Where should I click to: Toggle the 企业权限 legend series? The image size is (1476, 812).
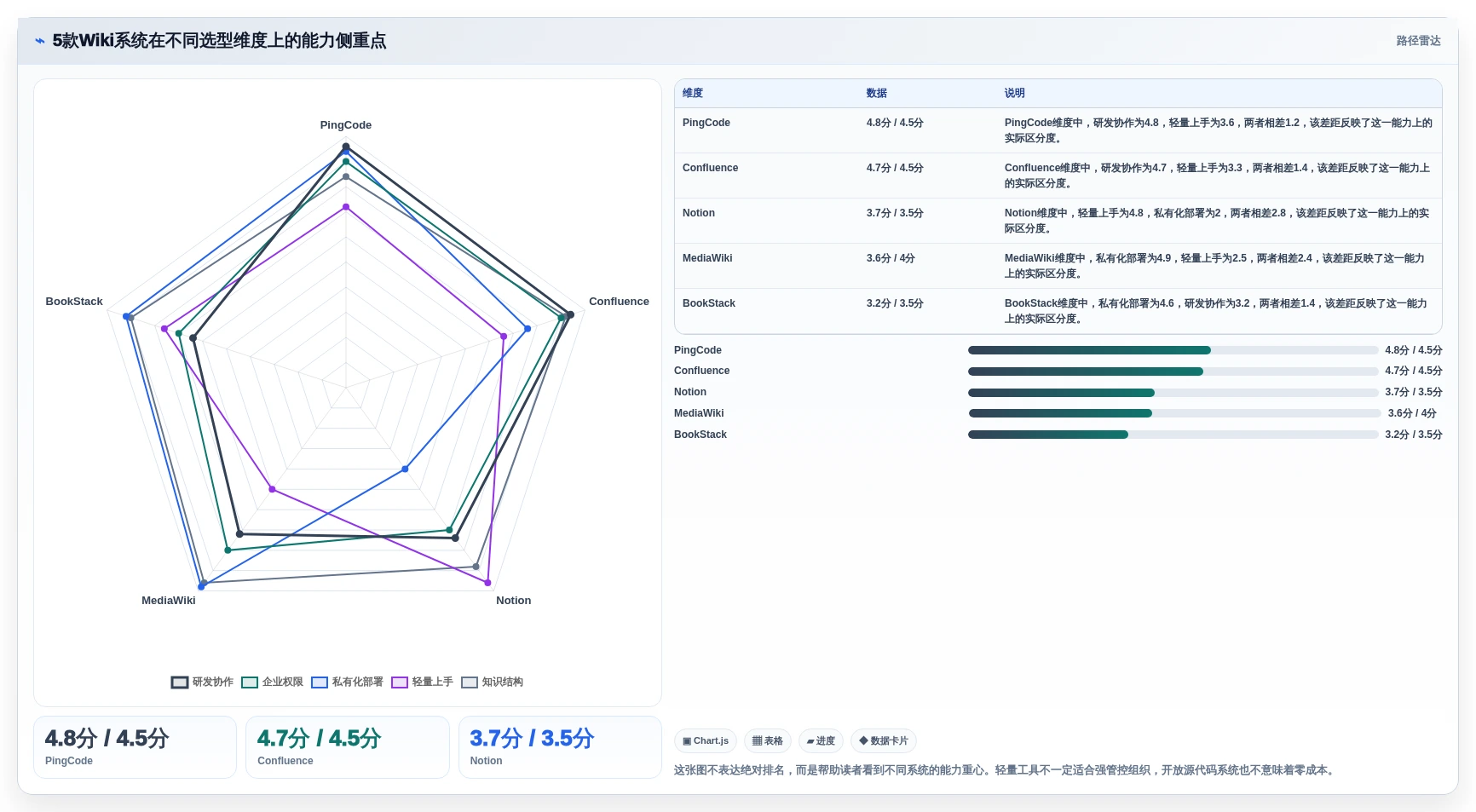pos(272,682)
